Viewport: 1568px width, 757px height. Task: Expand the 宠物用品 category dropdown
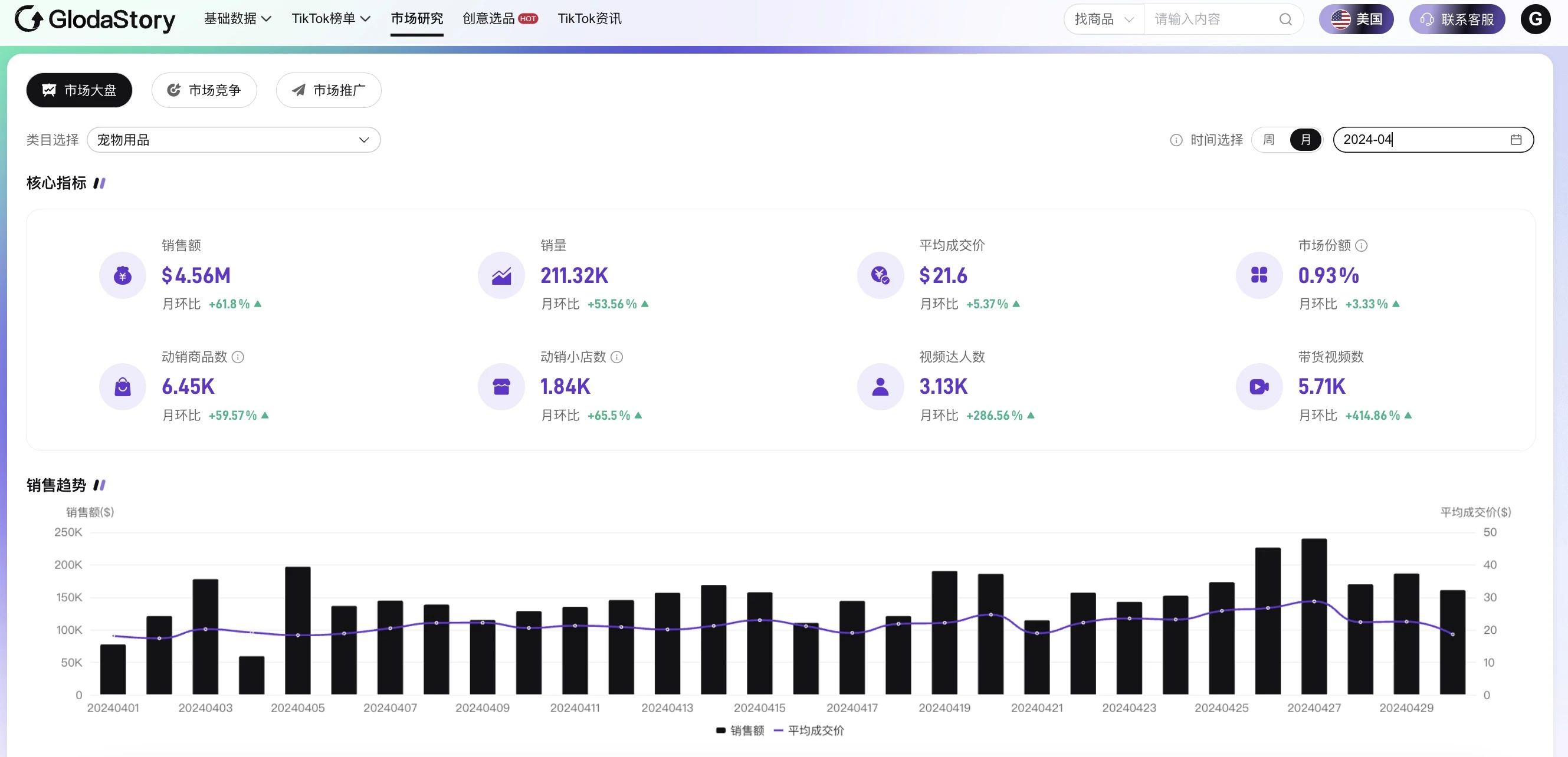(234, 140)
